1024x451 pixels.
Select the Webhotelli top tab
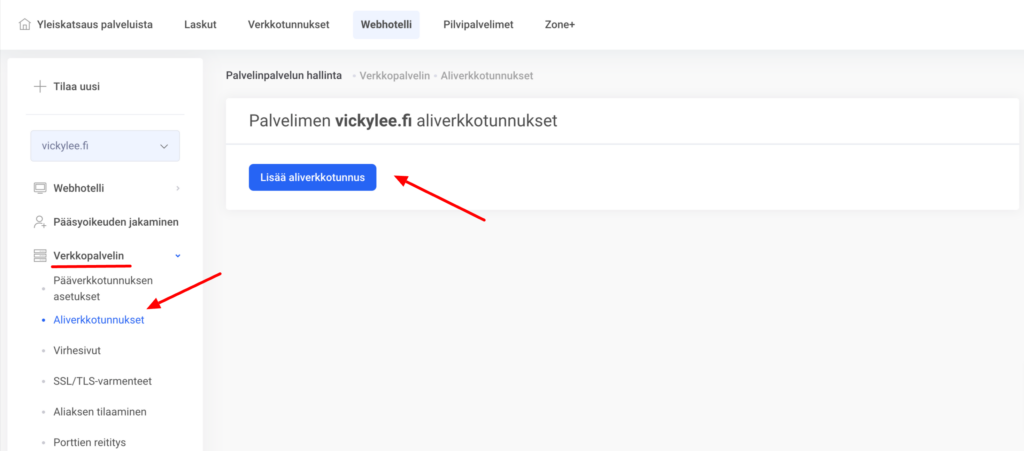pos(386,25)
